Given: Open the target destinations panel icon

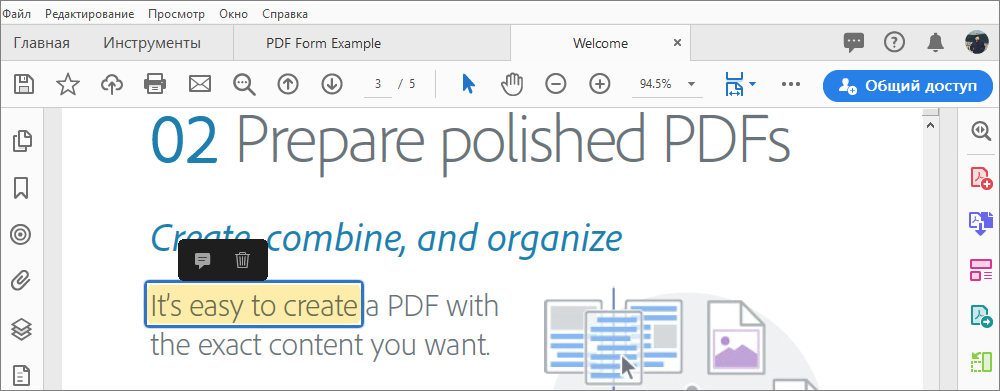Looking at the screenshot, I should (x=21, y=235).
